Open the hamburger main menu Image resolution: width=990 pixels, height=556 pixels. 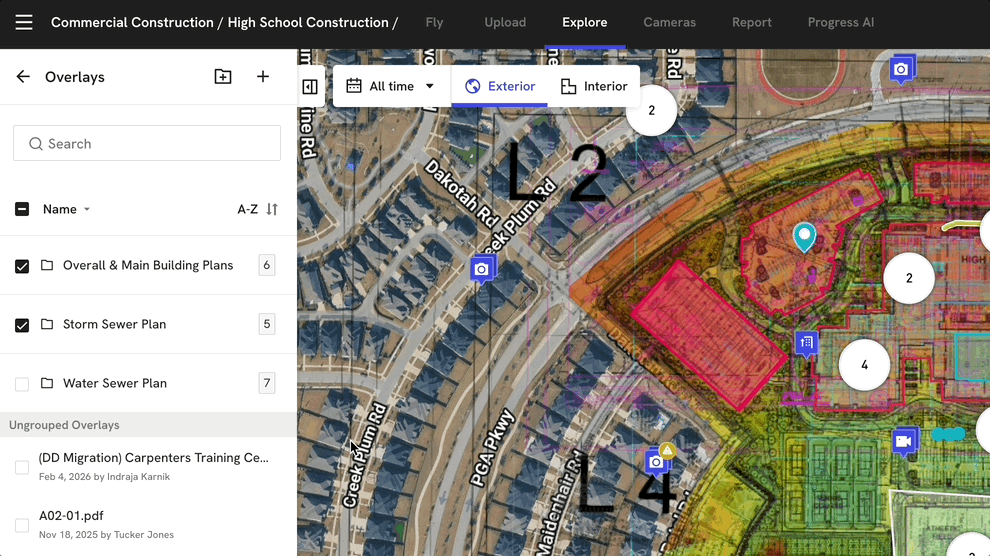click(x=24, y=22)
